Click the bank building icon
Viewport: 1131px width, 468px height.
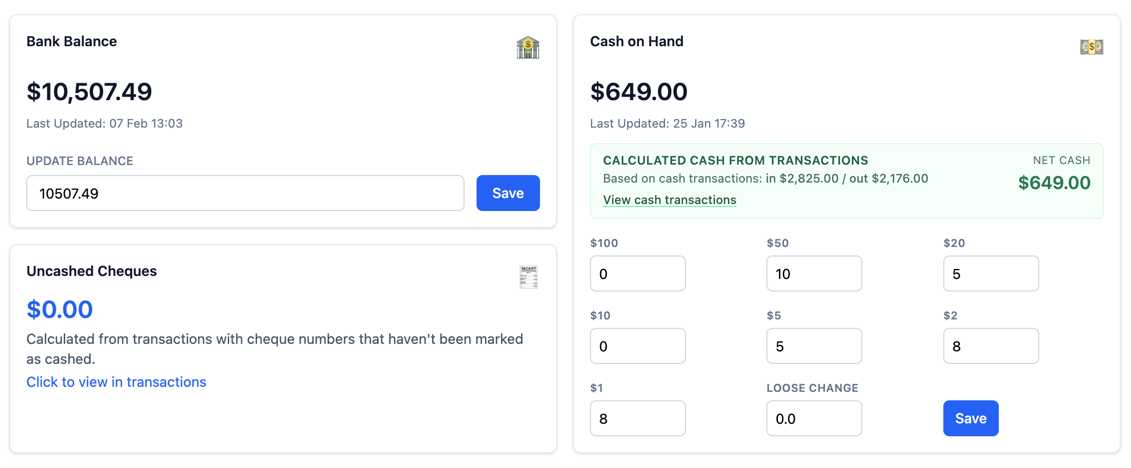[x=528, y=47]
